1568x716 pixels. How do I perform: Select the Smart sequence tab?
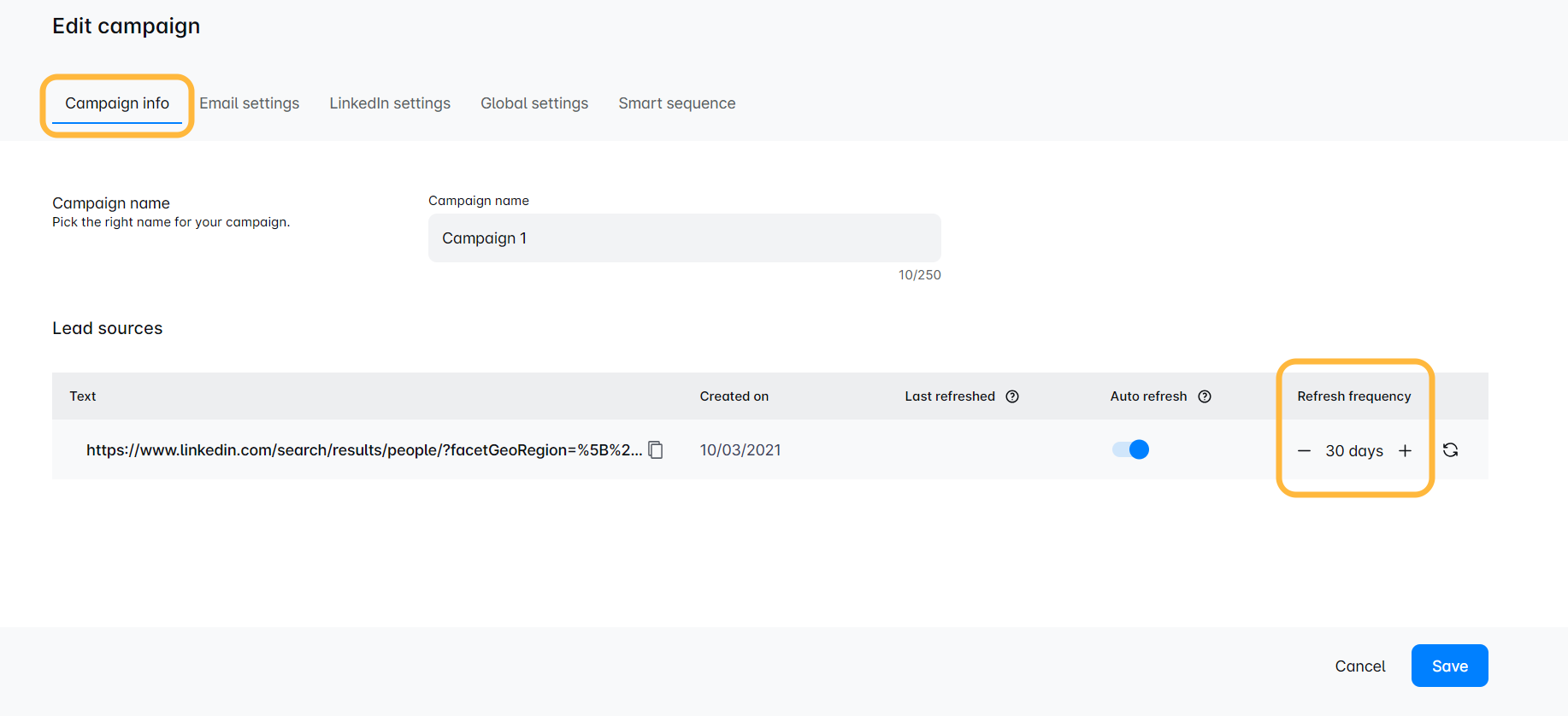coord(677,103)
